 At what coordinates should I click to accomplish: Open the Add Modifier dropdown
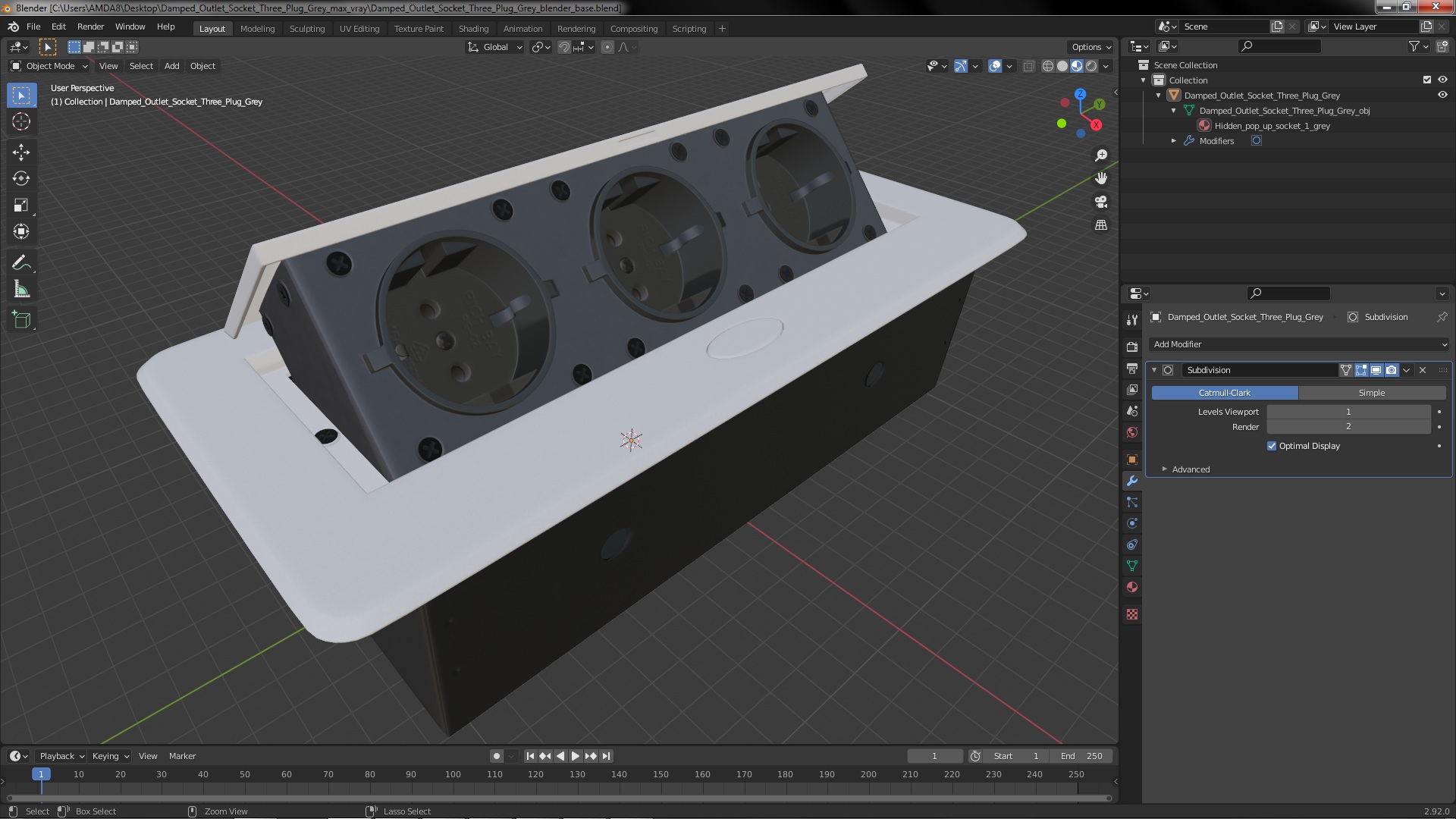pyautogui.click(x=1298, y=344)
